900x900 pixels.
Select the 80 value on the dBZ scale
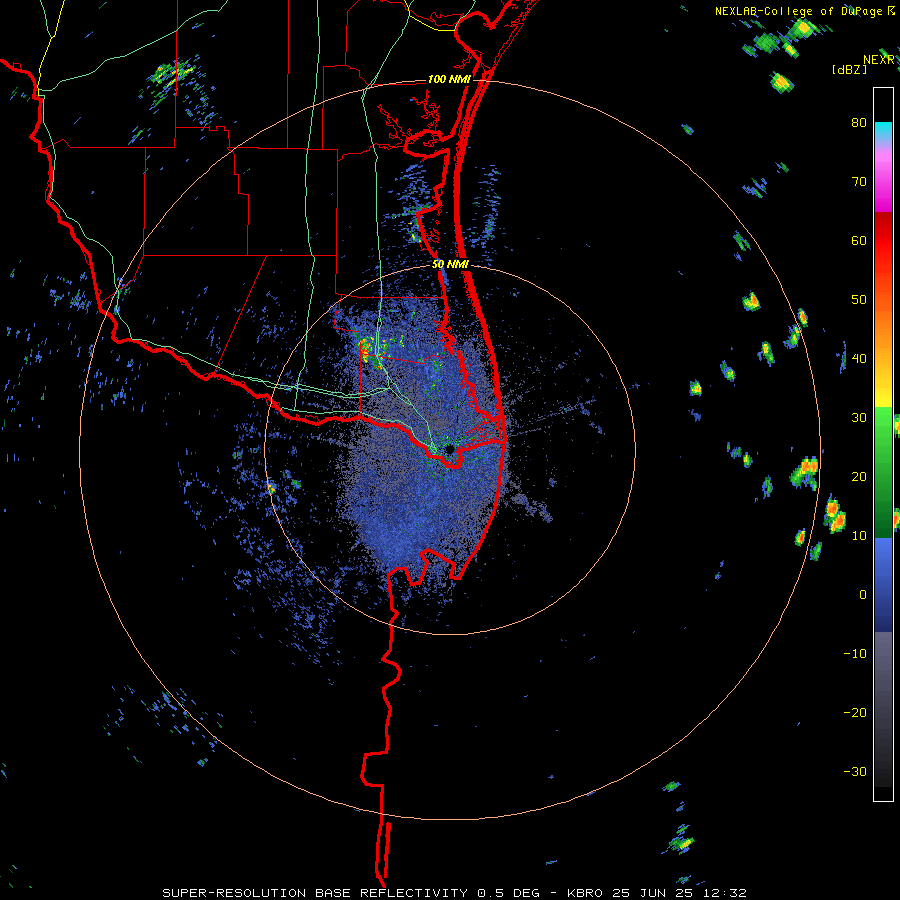click(859, 123)
